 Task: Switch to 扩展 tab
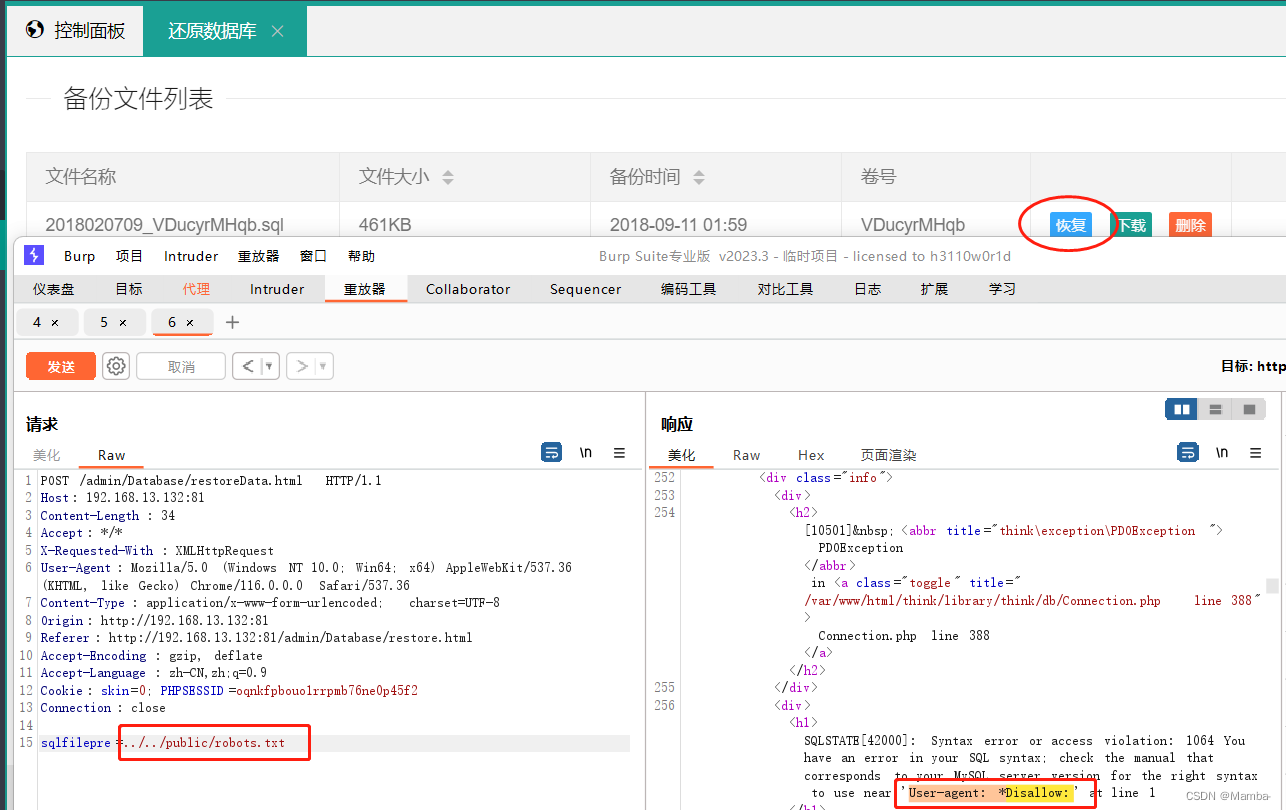coord(934,289)
